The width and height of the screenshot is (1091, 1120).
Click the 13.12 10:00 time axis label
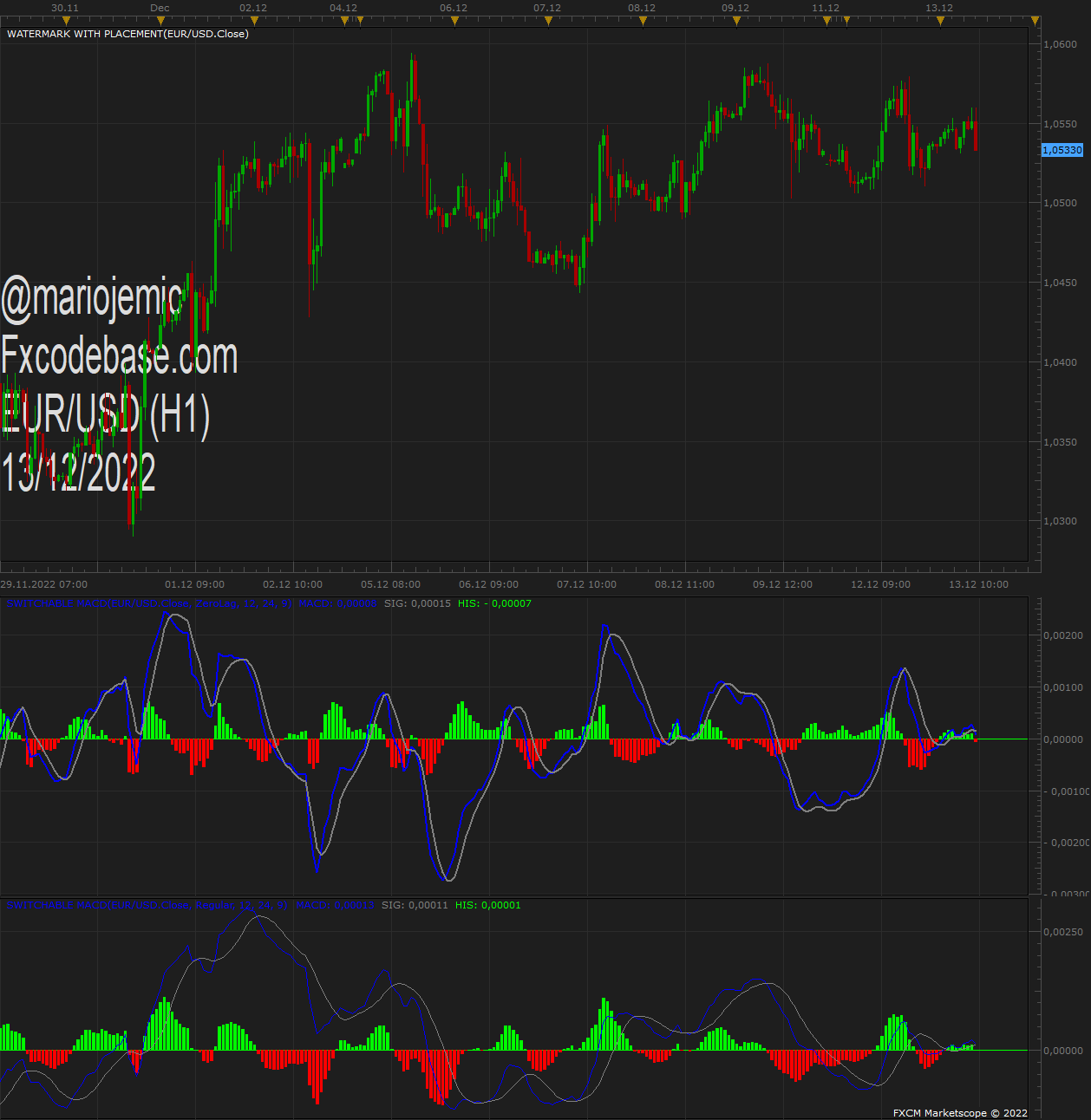point(979,584)
